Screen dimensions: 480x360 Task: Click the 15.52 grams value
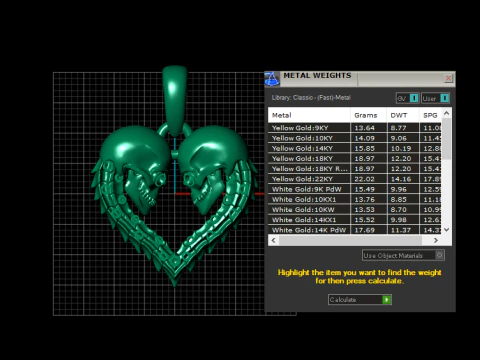pos(364,220)
